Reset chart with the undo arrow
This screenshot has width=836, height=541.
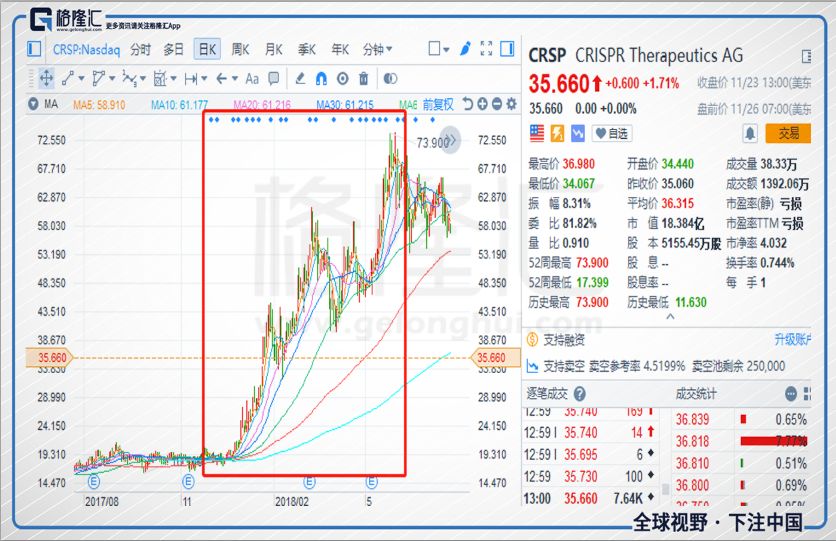468,104
